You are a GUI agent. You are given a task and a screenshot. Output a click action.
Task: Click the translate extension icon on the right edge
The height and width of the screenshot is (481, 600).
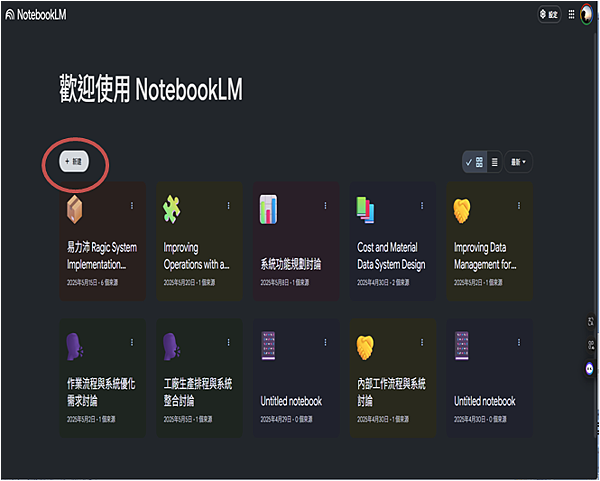click(590, 321)
